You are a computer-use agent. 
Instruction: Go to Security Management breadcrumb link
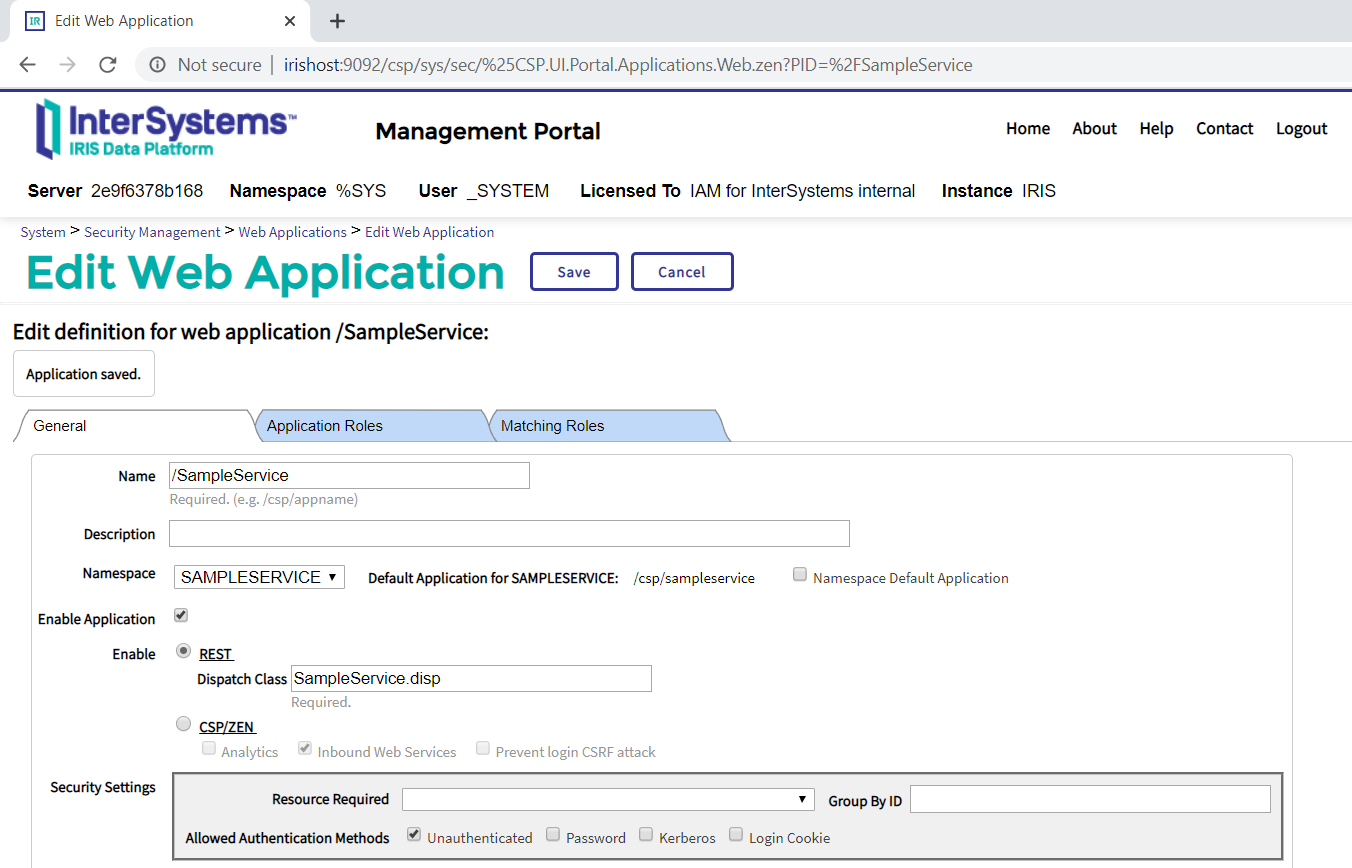(x=152, y=232)
